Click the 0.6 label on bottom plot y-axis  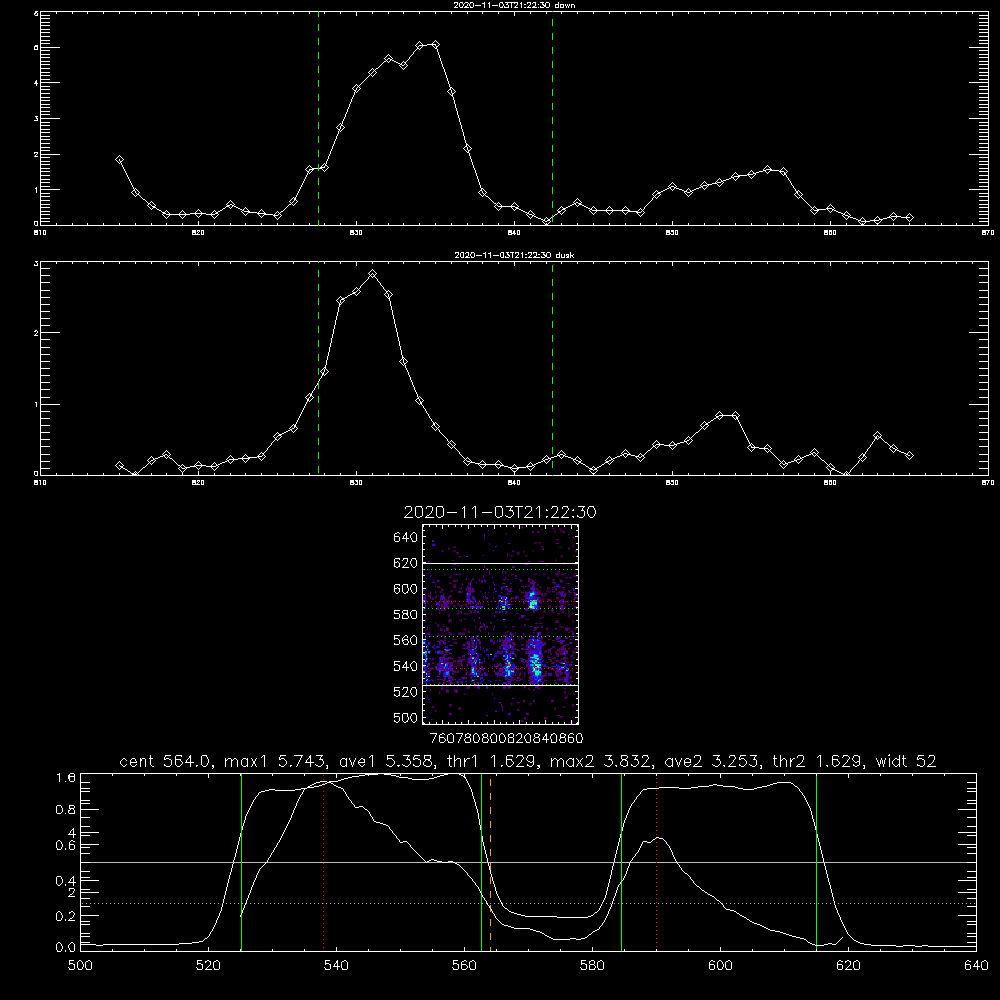pyautogui.click(x=66, y=846)
